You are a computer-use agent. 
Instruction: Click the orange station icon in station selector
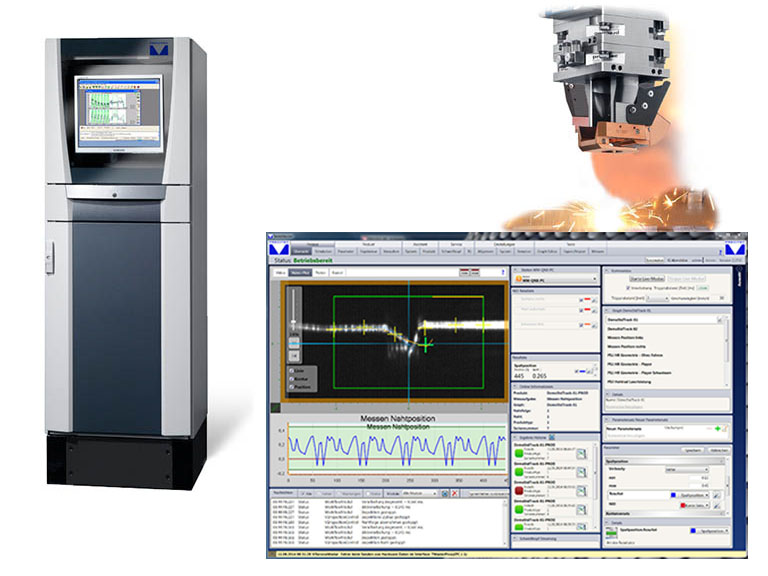(519, 278)
